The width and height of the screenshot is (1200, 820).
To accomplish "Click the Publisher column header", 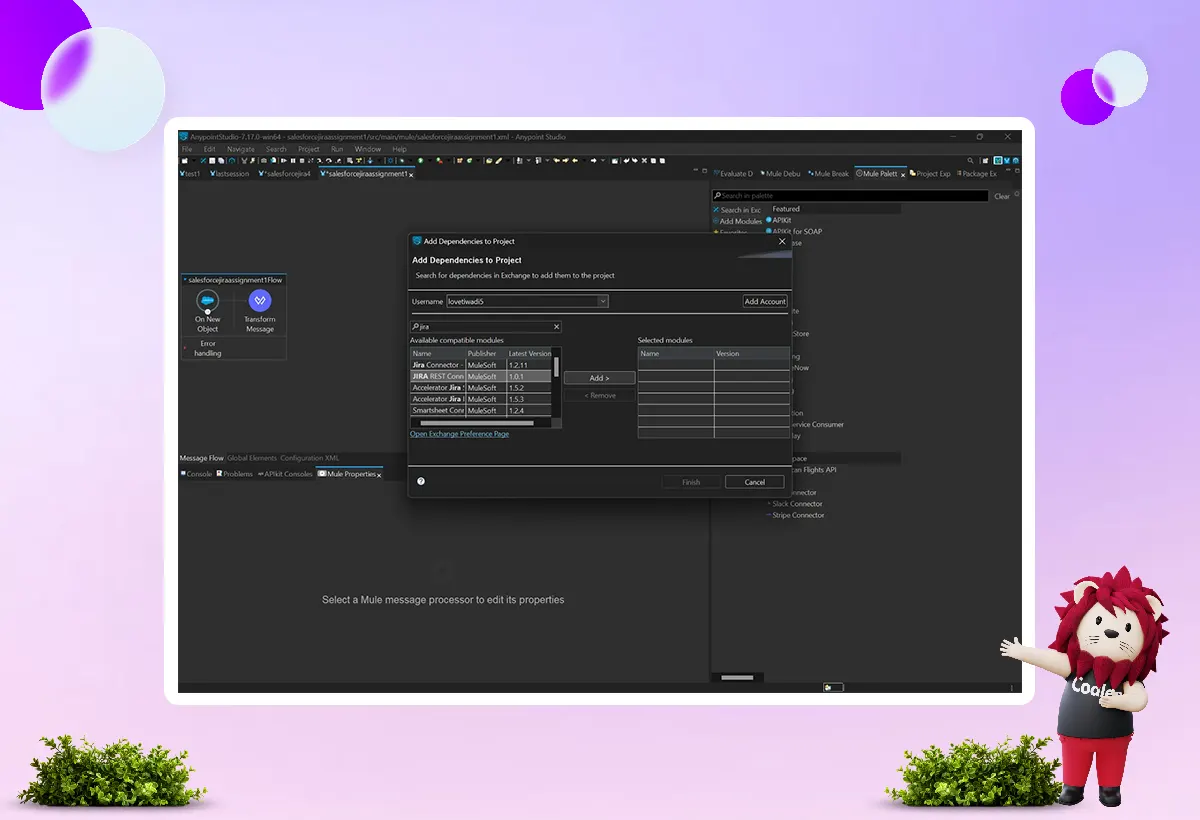I will point(485,354).
